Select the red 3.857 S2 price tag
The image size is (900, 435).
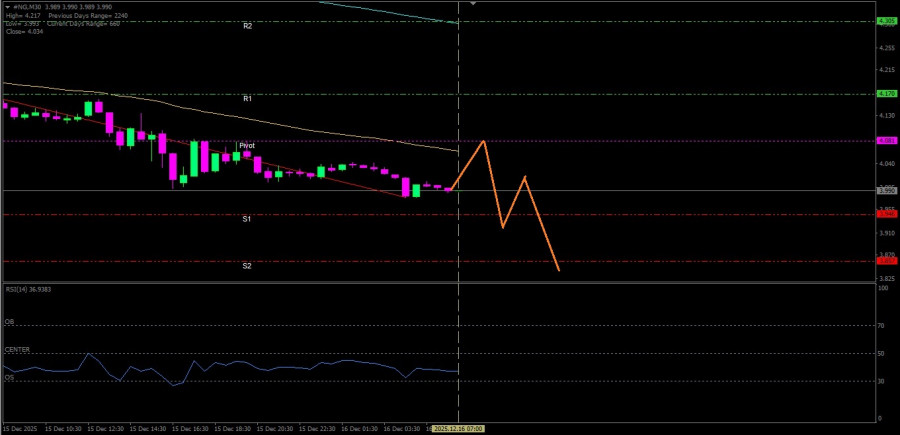(885, 261)
